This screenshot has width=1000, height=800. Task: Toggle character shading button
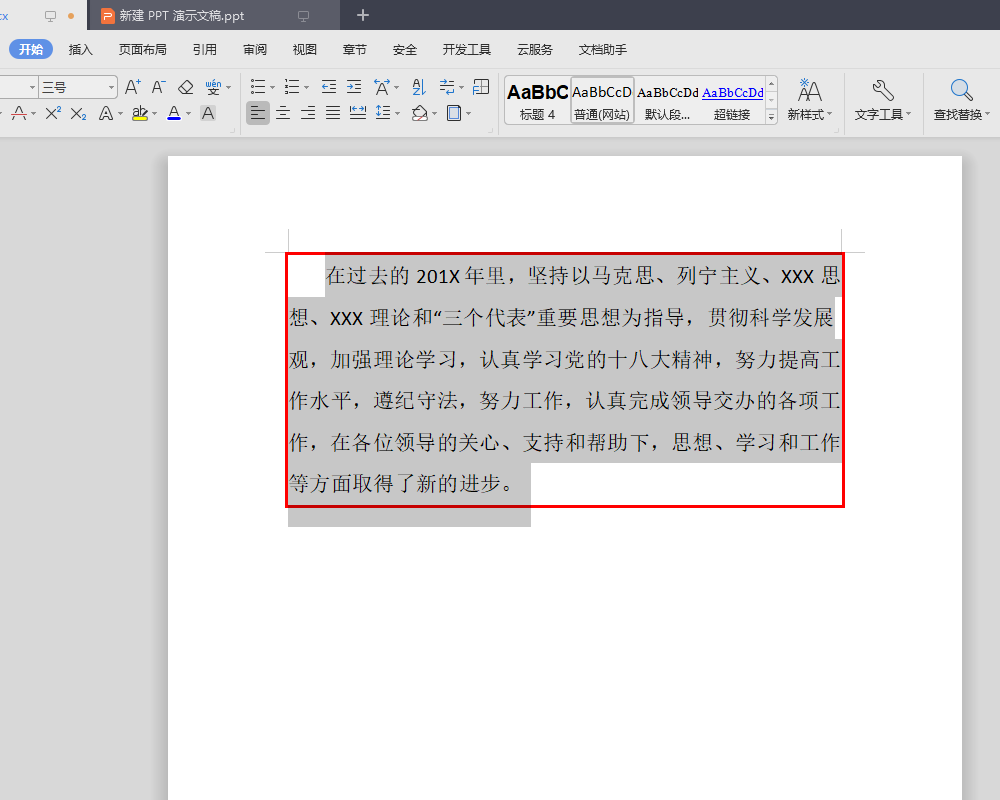coord(208,114)
